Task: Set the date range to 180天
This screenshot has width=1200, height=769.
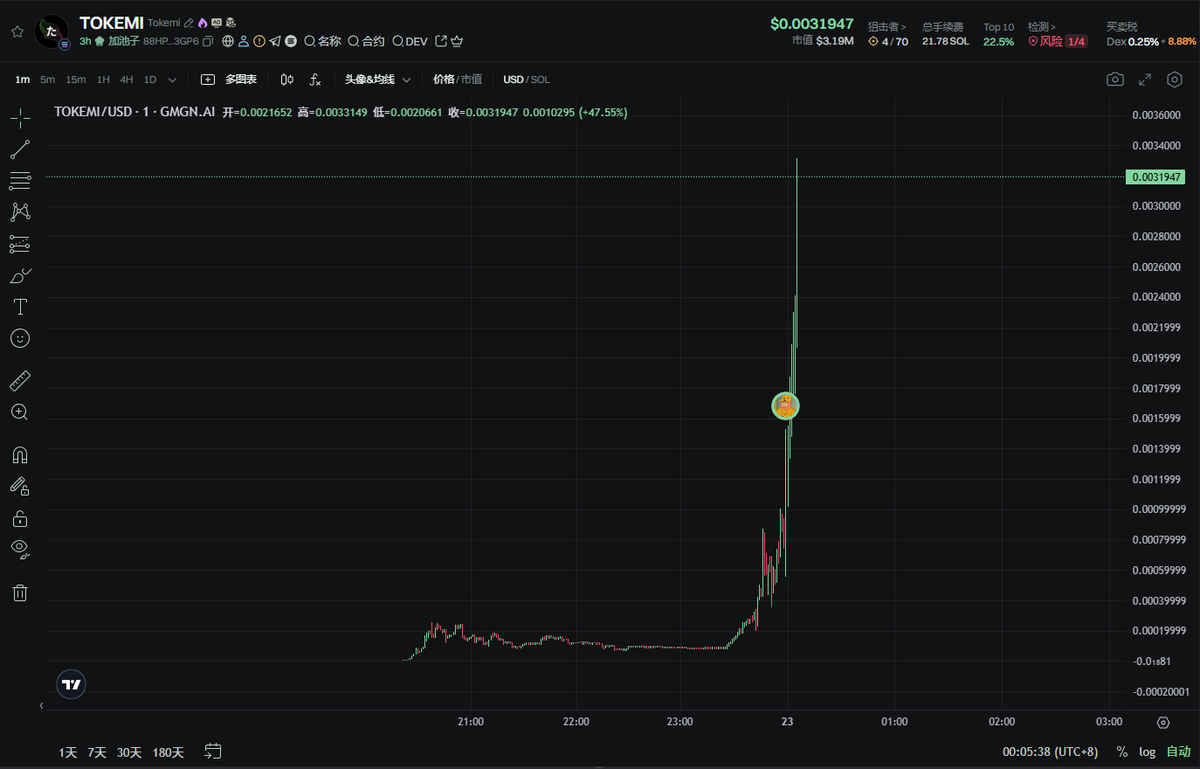Action: [x=168, y=752]
